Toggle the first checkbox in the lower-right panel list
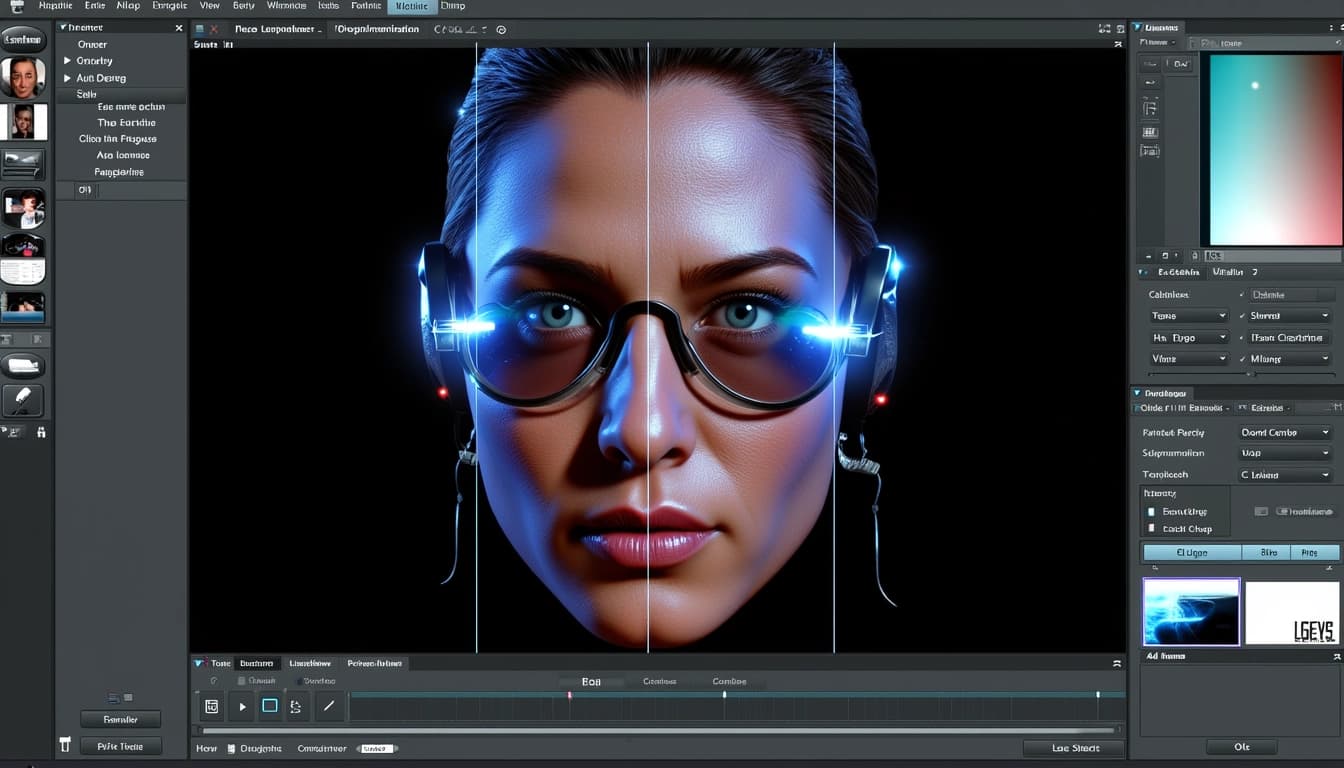 tap(1151, 512)
